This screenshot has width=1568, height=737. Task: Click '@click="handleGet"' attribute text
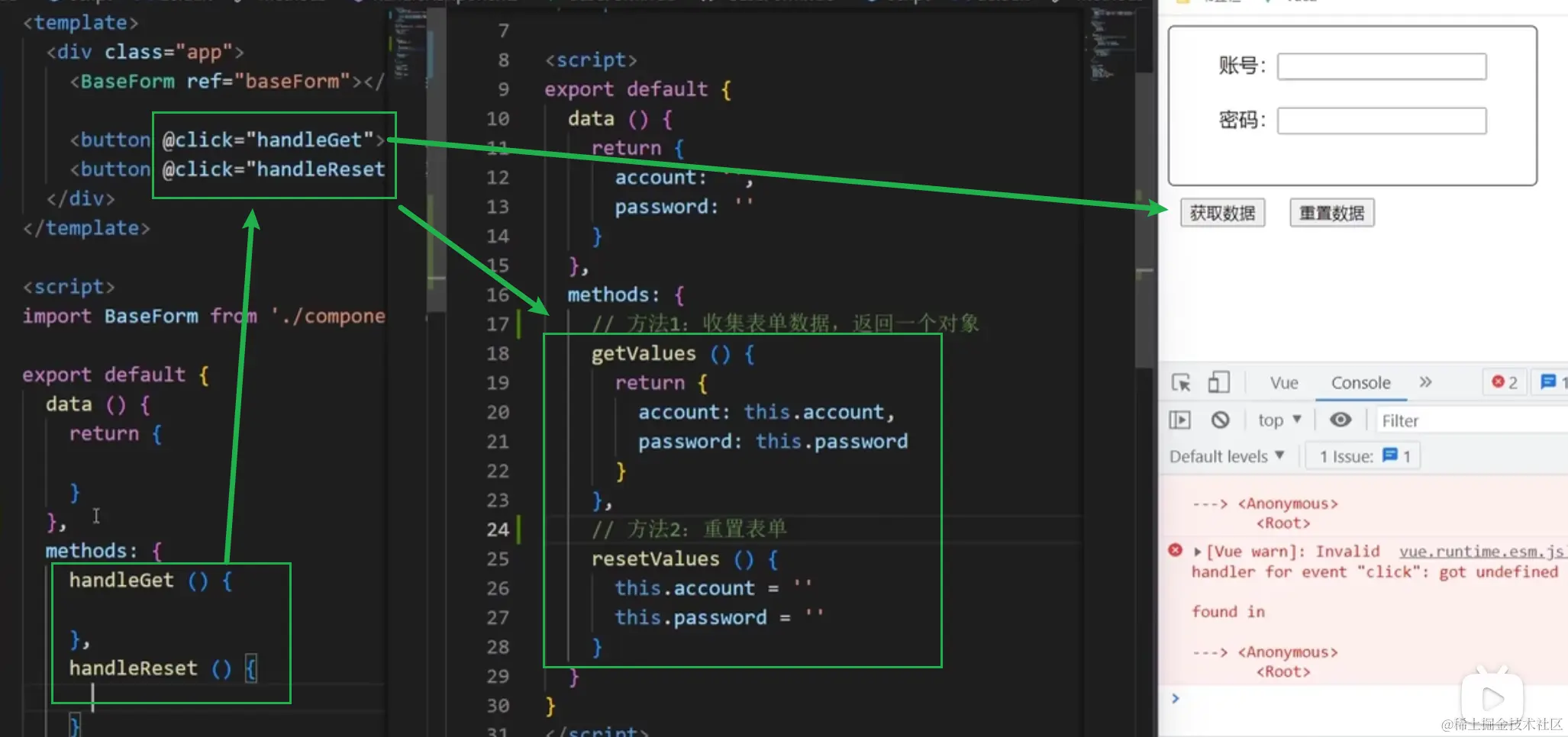point(269,140)
